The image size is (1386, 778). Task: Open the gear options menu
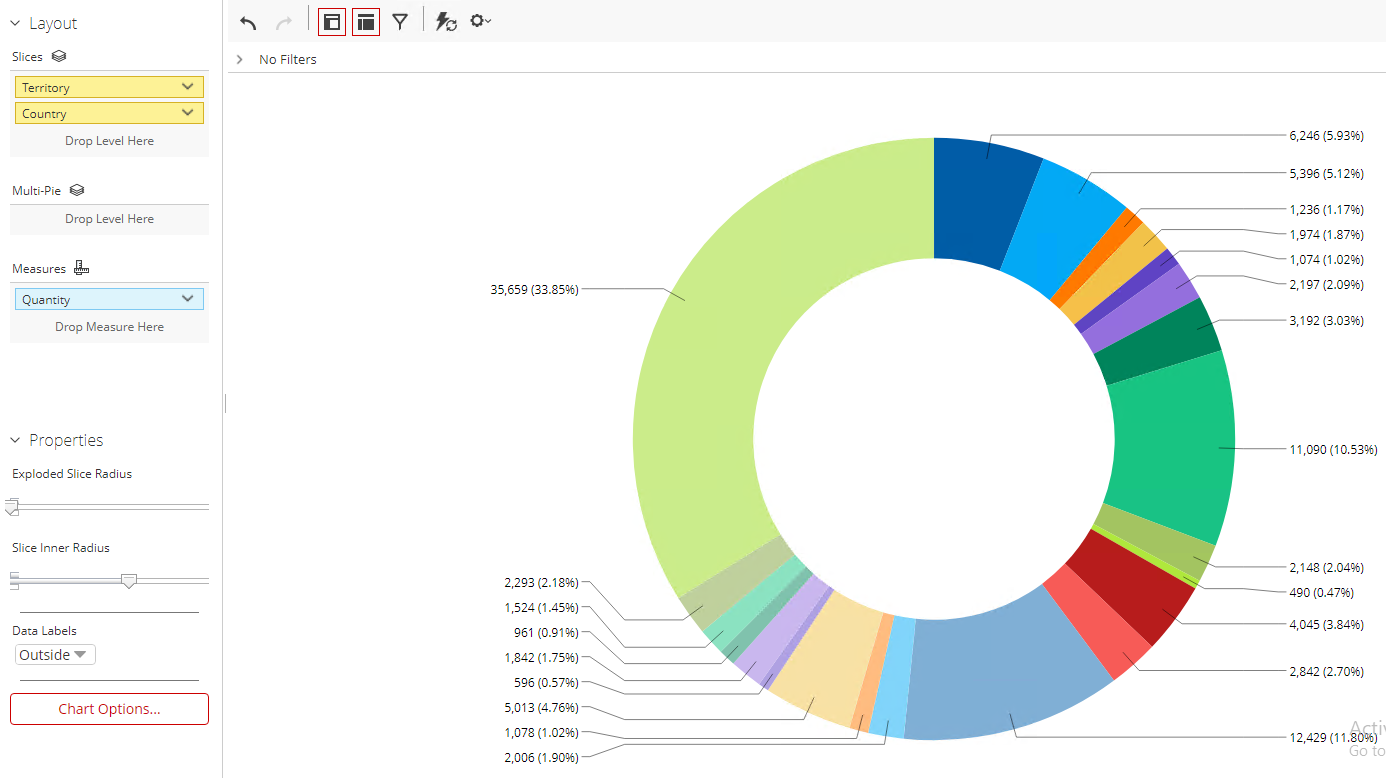click(x=480, y=21)
